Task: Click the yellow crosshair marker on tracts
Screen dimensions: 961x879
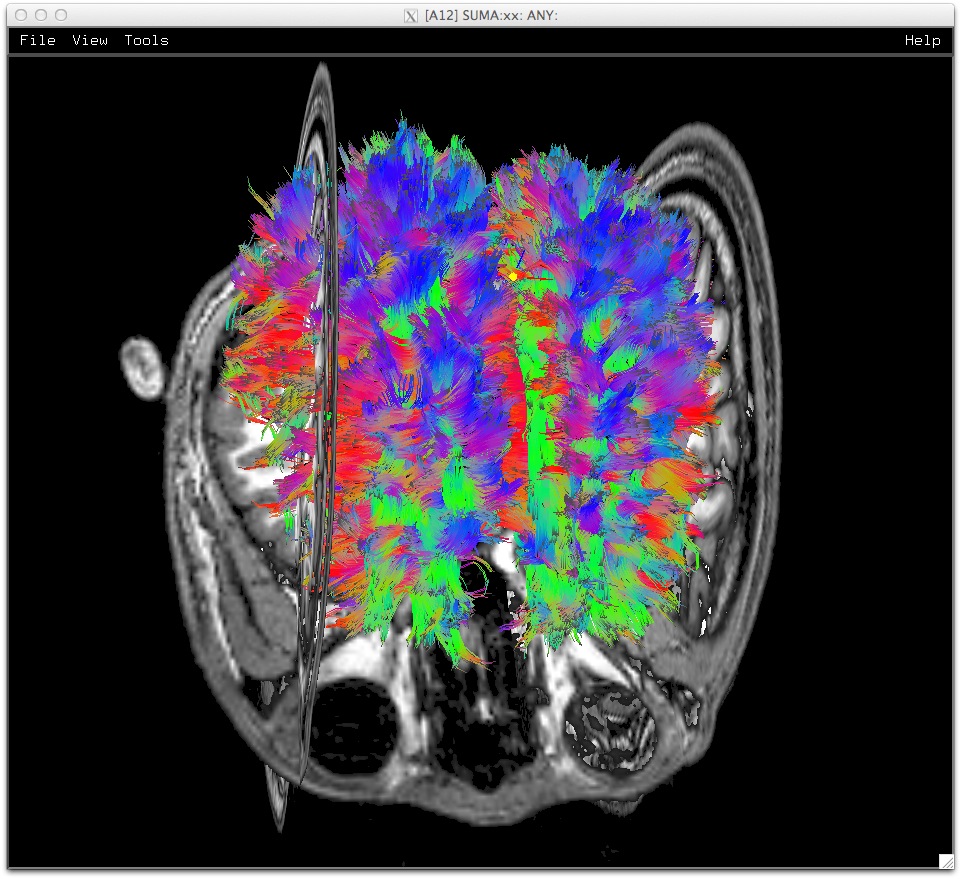Action: pos(514,276)
